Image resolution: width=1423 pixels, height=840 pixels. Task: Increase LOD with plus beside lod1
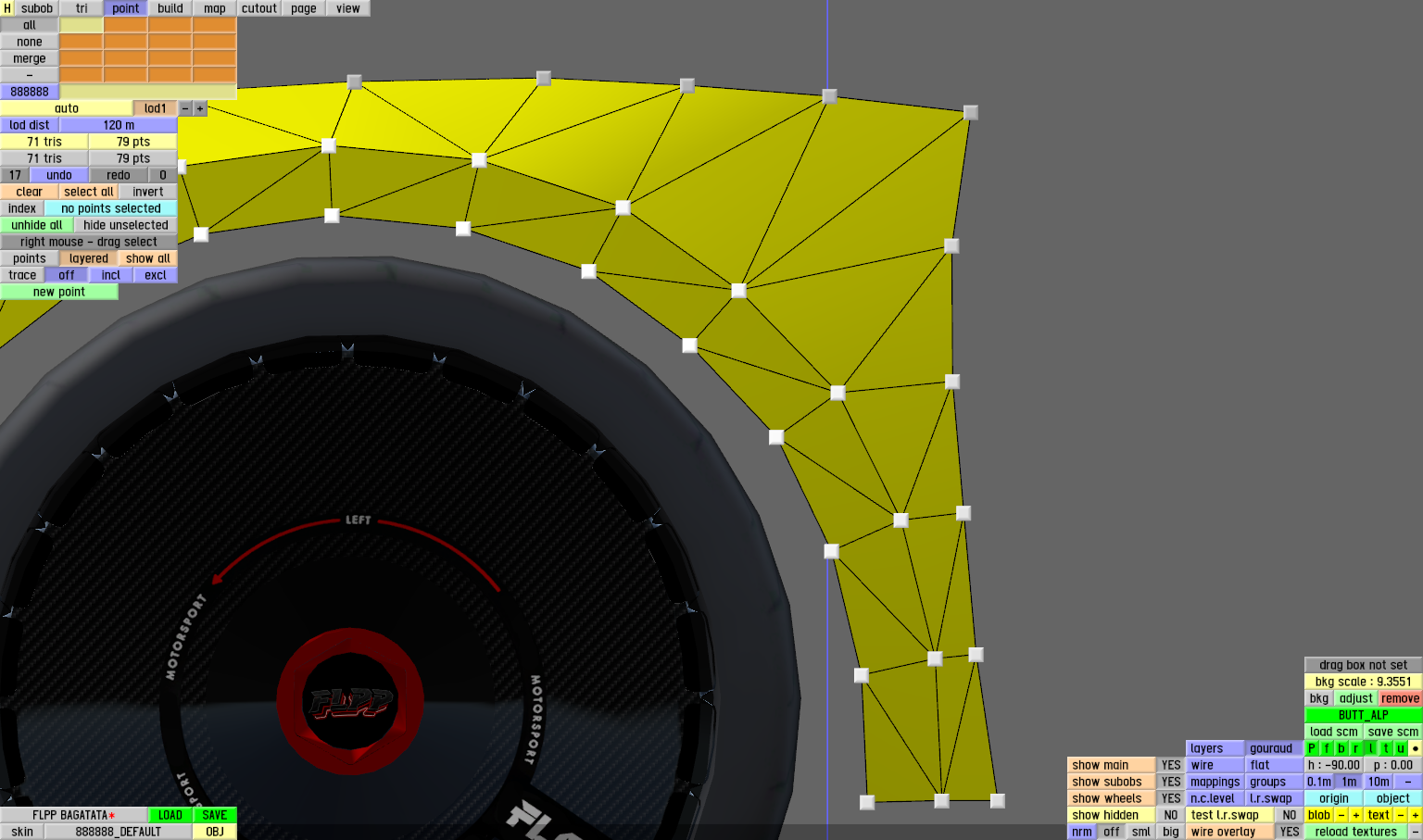pyautogui.click(x=200, y=108)
